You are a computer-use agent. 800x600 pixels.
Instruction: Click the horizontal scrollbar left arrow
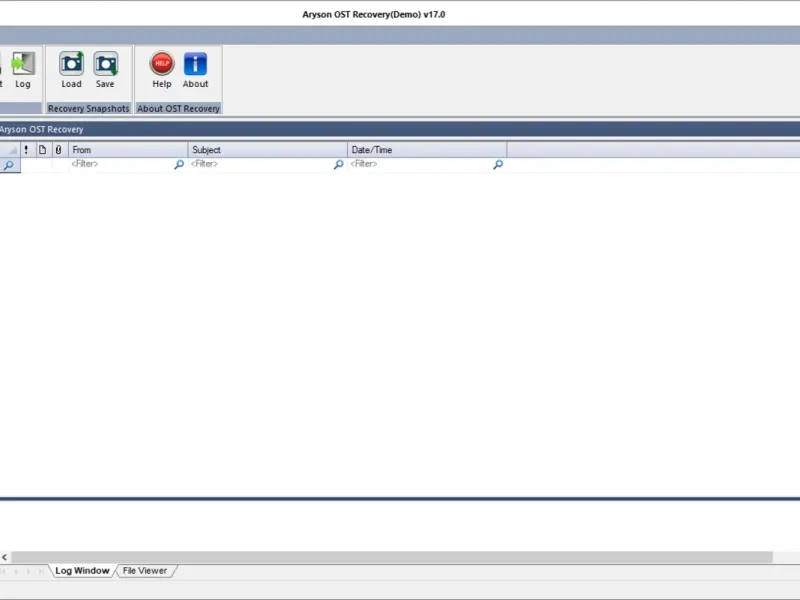pyautogui.click(x=5, y=557)
